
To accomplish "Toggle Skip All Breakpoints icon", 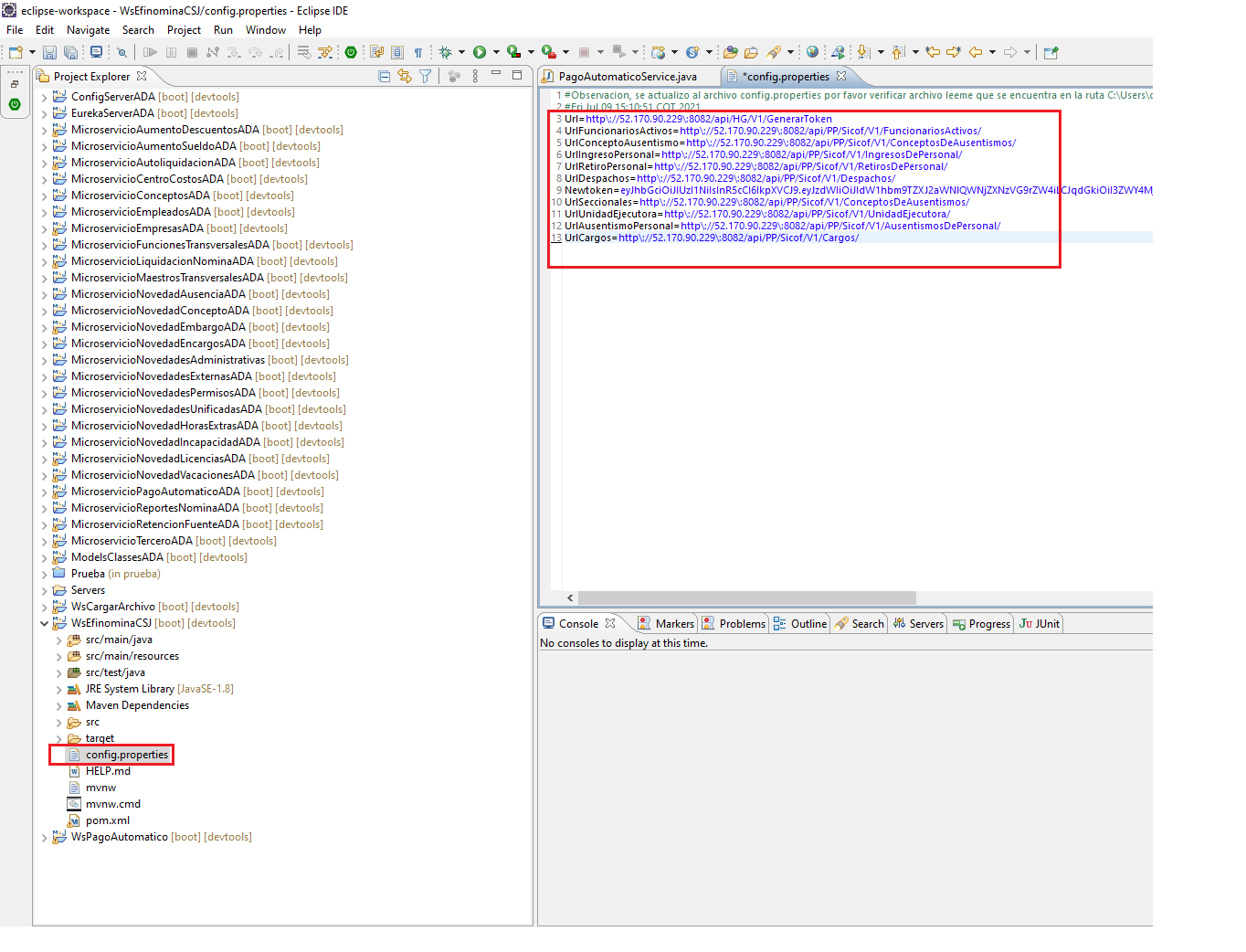I will (x=121, y=53).
